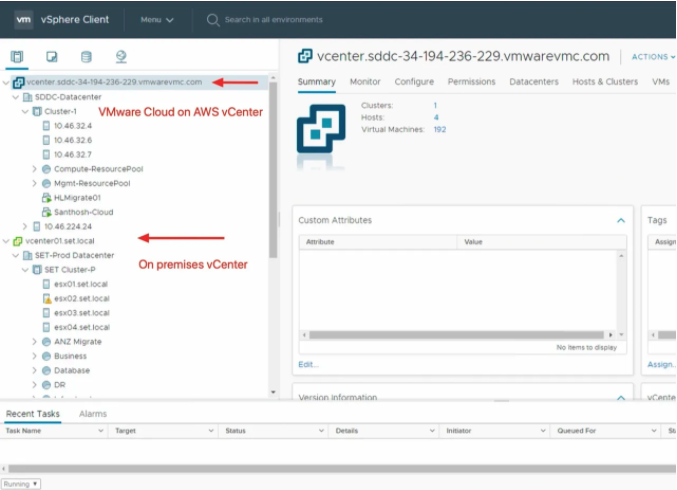This screenshot has width=677, height=490.
Task: Open the ACTIONS dropdown
Action: [x=653, y=57]
